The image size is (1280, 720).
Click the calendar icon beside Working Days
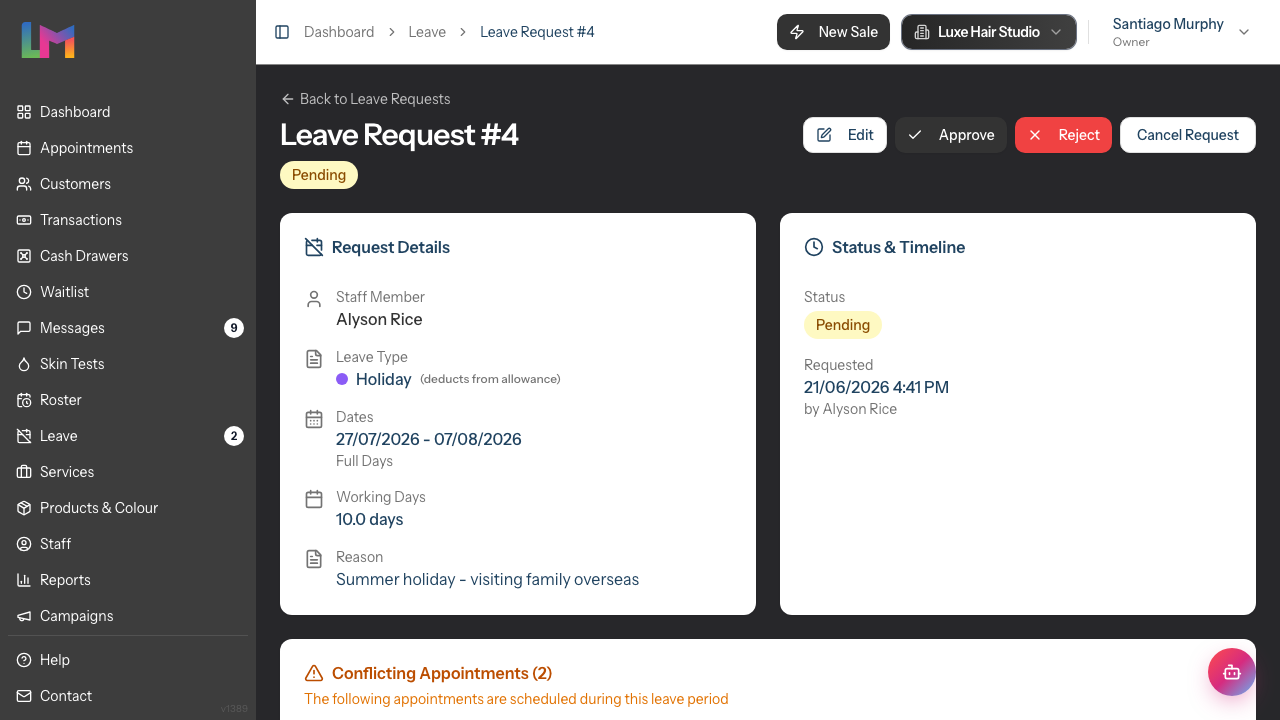pos(314,499)
